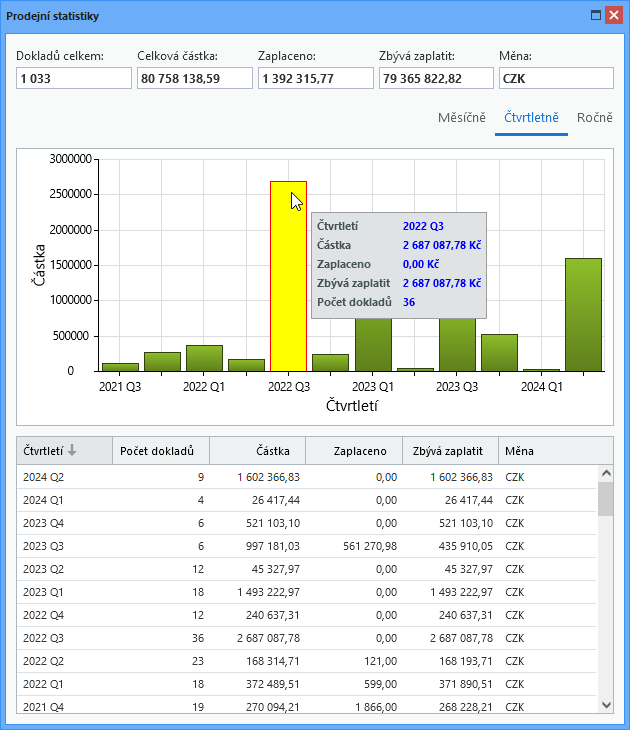Click the Počet dokladů column header

pos(161,451)
